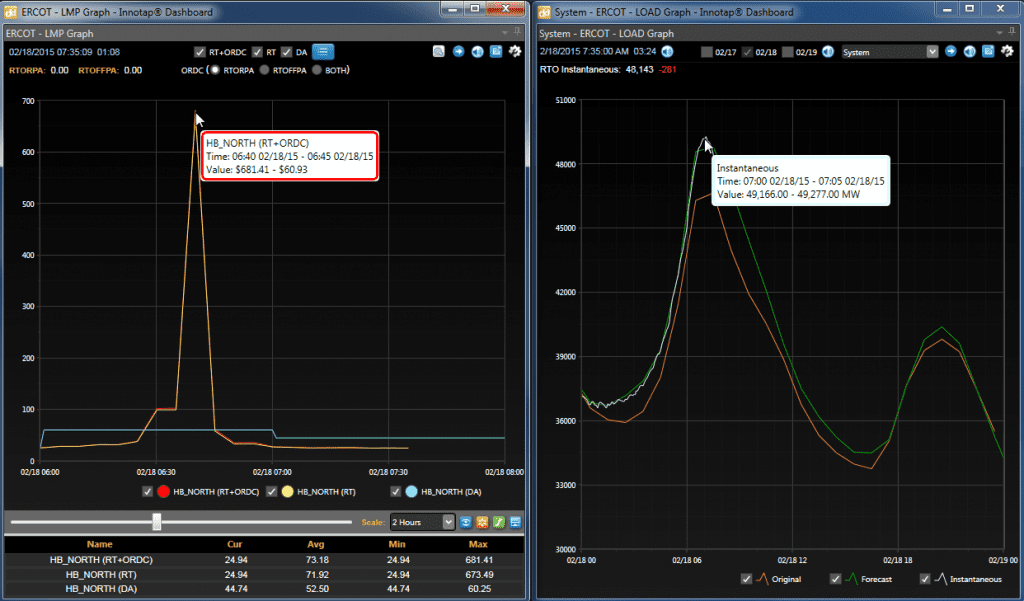Screen dimensions: 1024x601
Task: Uncheck the Instantaneous series checkbox
Action: [925, 579]
